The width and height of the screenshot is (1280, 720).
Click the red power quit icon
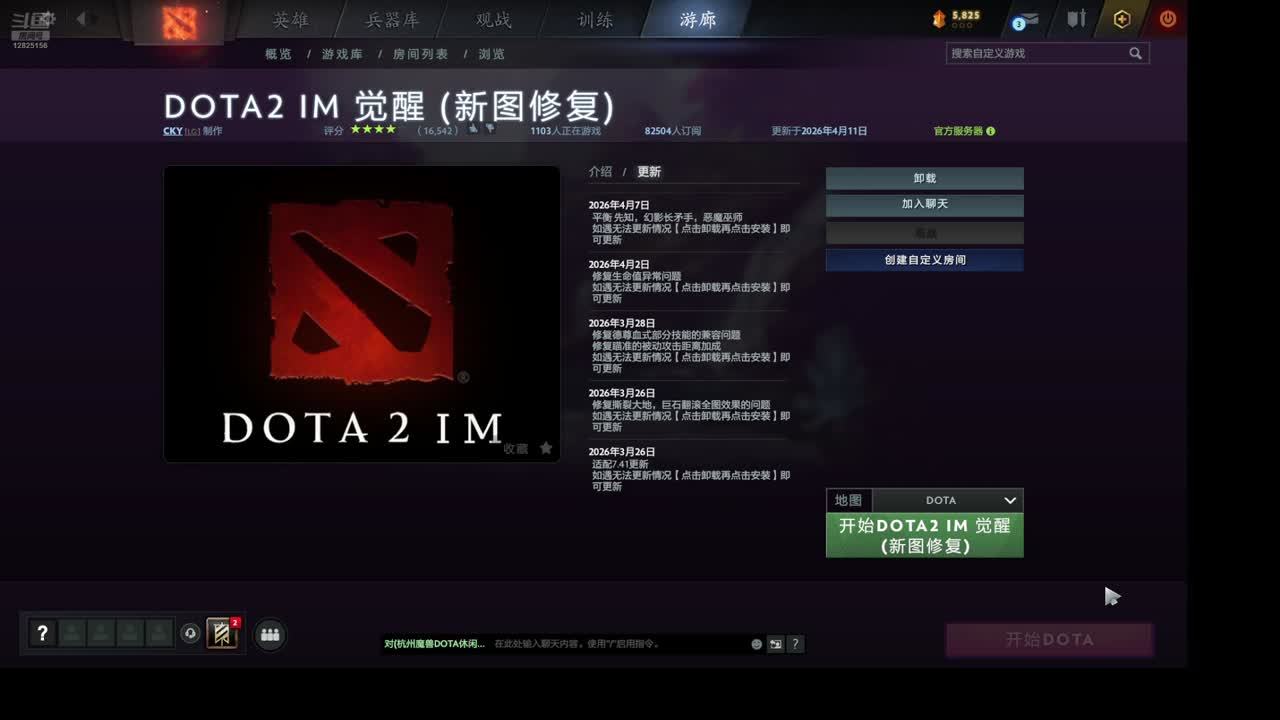1167,19
